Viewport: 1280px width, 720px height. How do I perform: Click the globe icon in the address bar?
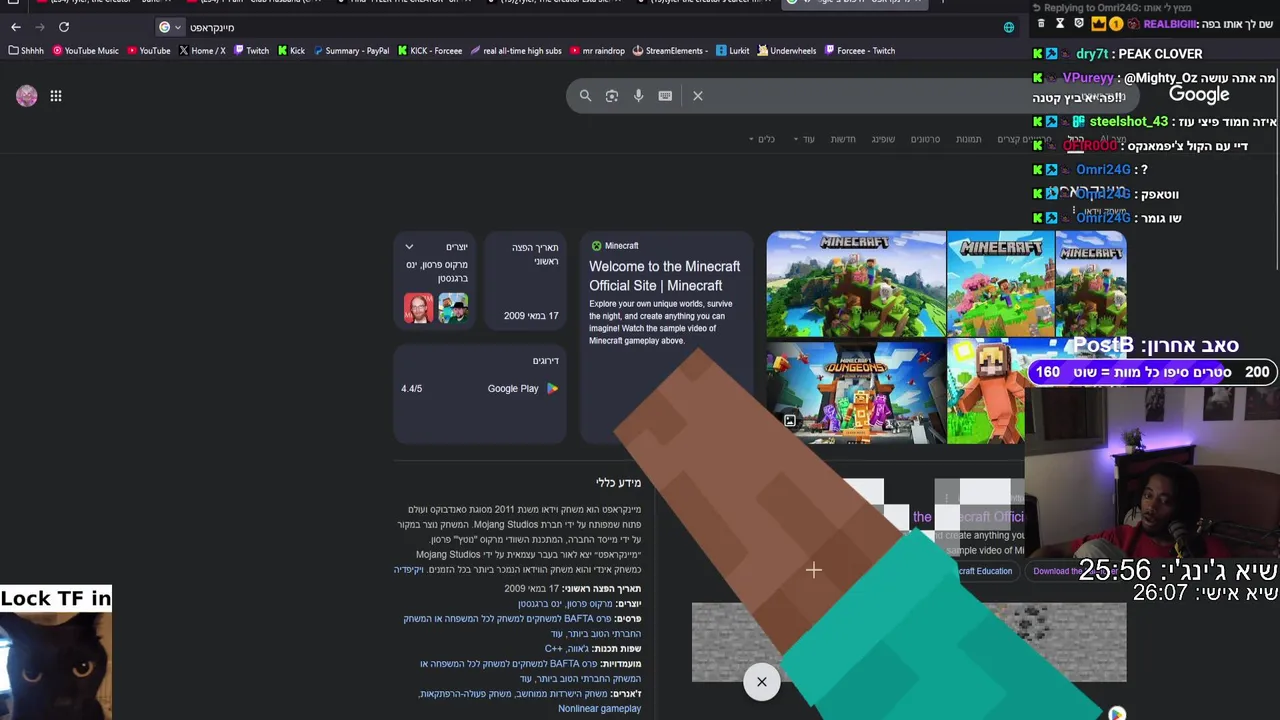point(1009,27)
